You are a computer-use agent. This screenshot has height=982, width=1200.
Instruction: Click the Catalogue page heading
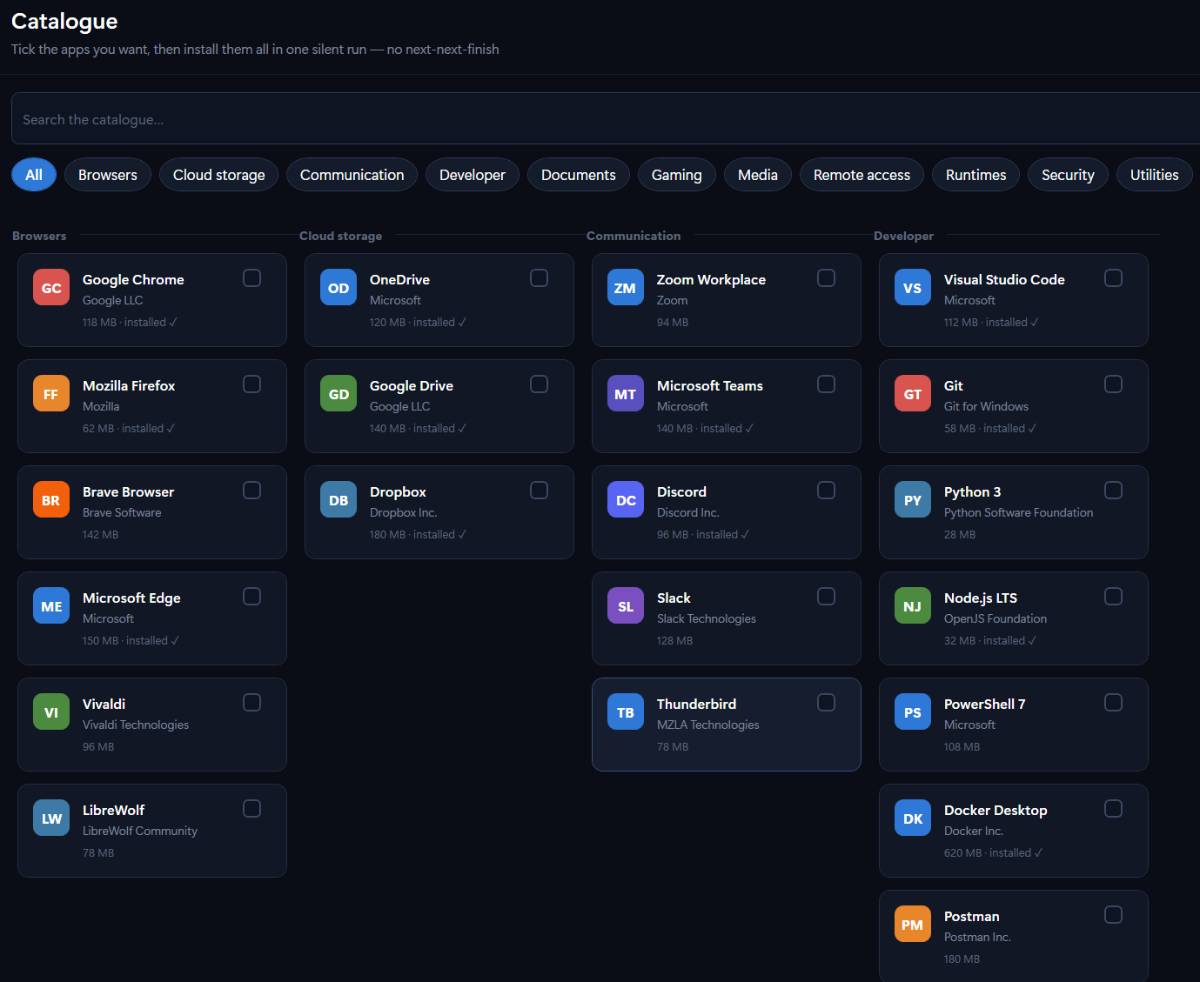[64, 21]
